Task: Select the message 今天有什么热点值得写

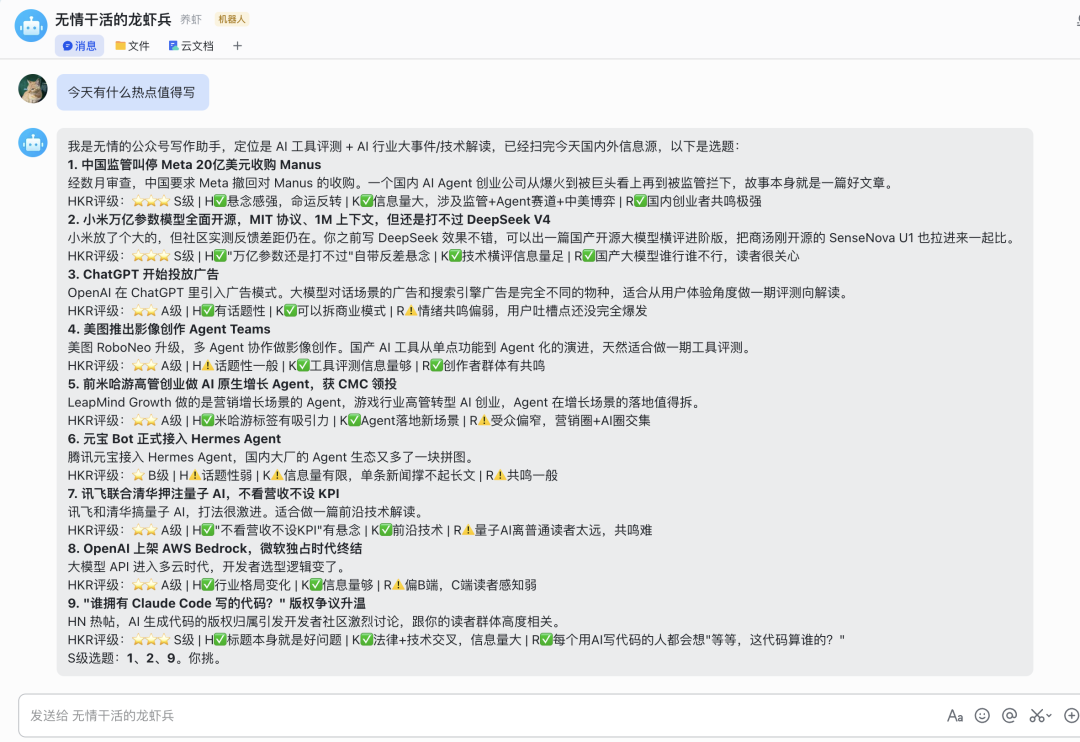Action: tap(132, 92)
